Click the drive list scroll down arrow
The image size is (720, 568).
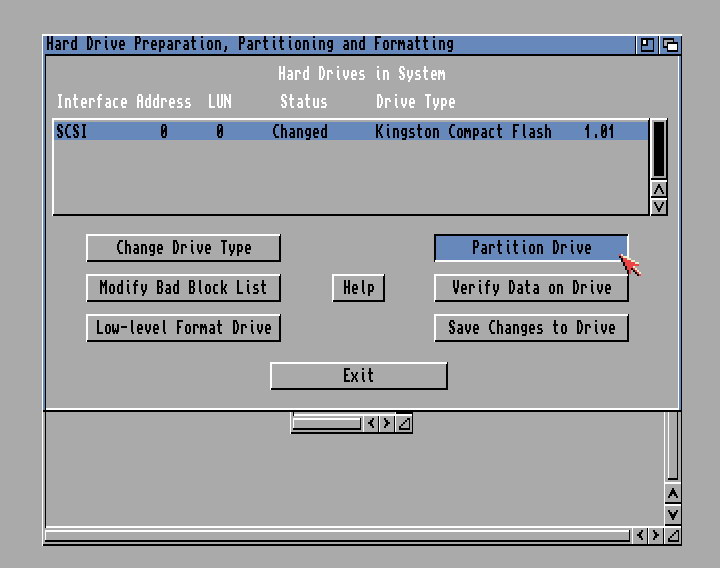658,206
